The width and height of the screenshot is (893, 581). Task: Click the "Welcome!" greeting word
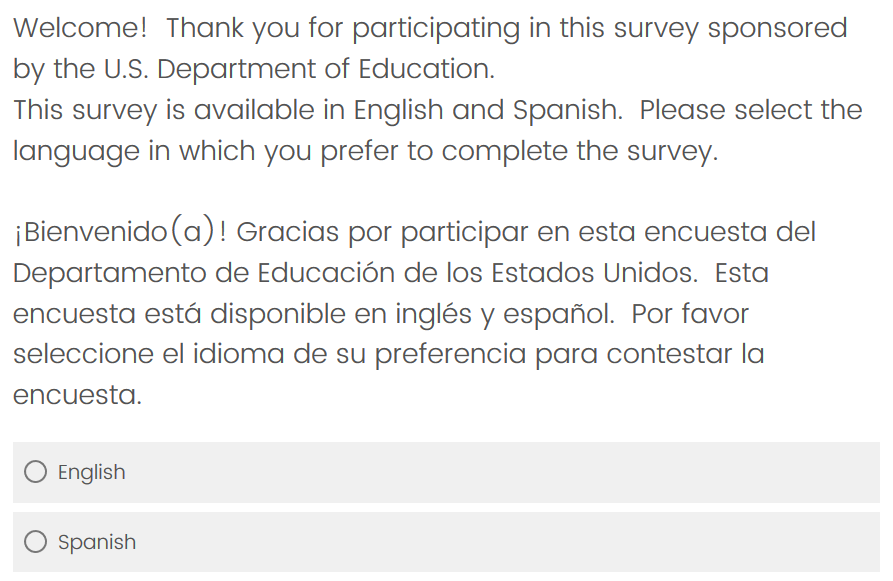80,28
